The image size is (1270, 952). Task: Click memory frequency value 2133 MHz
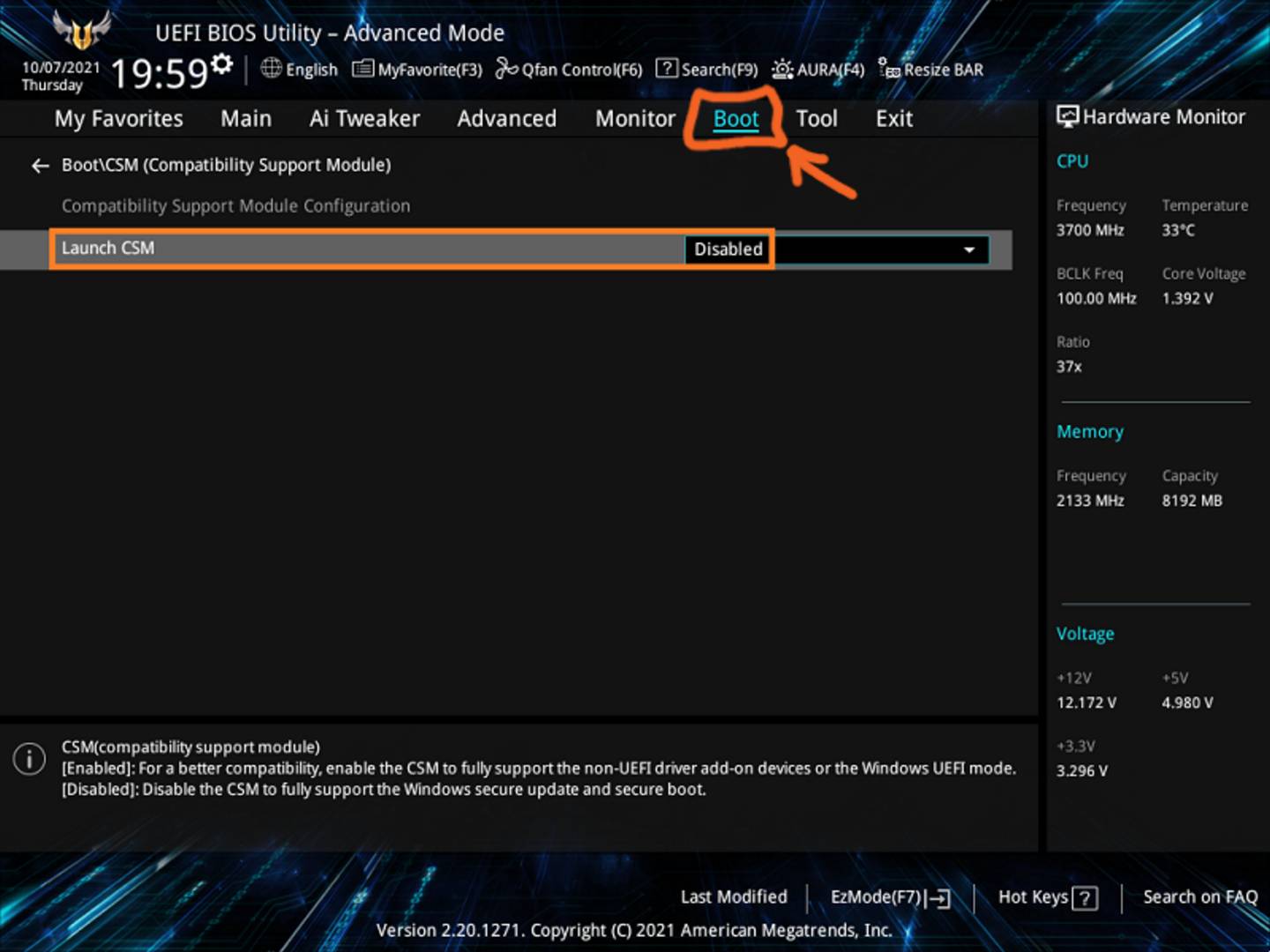[1090, 501]
